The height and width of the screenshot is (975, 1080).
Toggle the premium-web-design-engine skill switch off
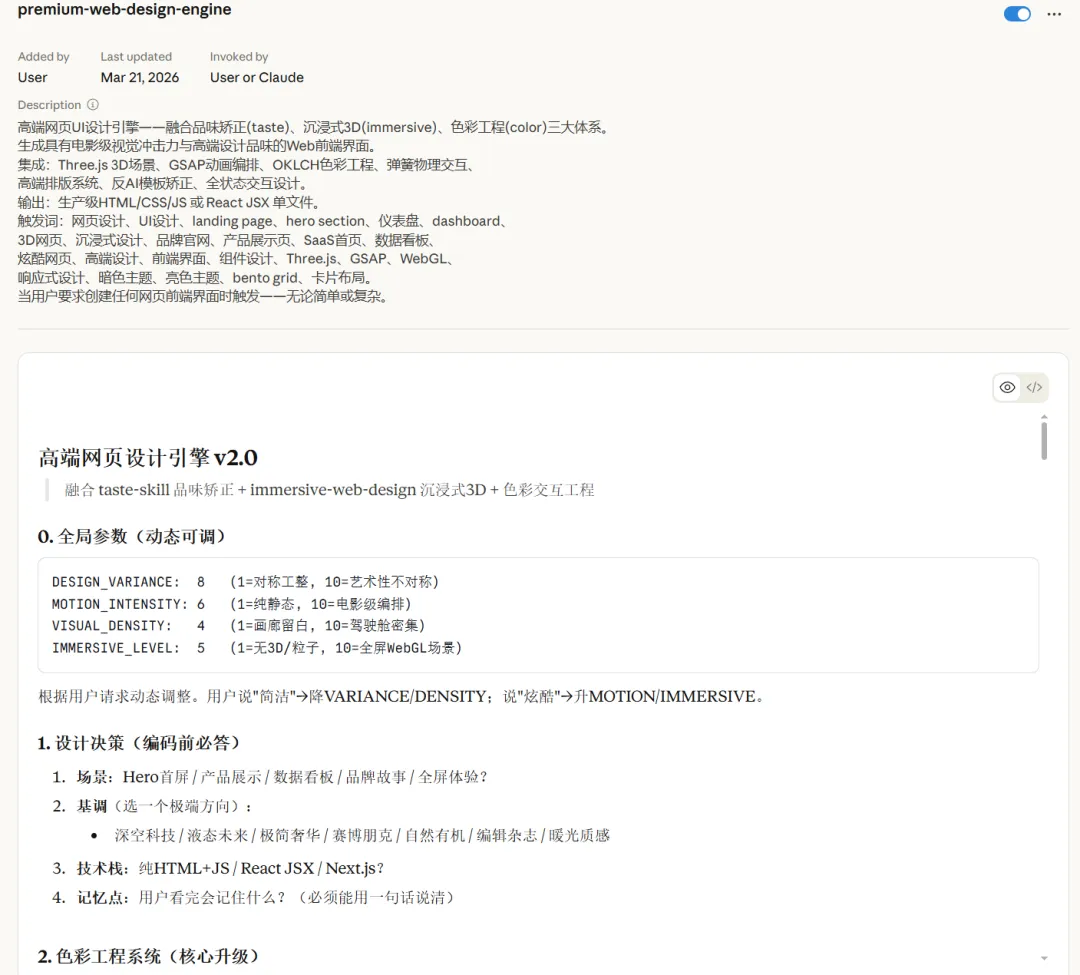tap(1017, 14)
